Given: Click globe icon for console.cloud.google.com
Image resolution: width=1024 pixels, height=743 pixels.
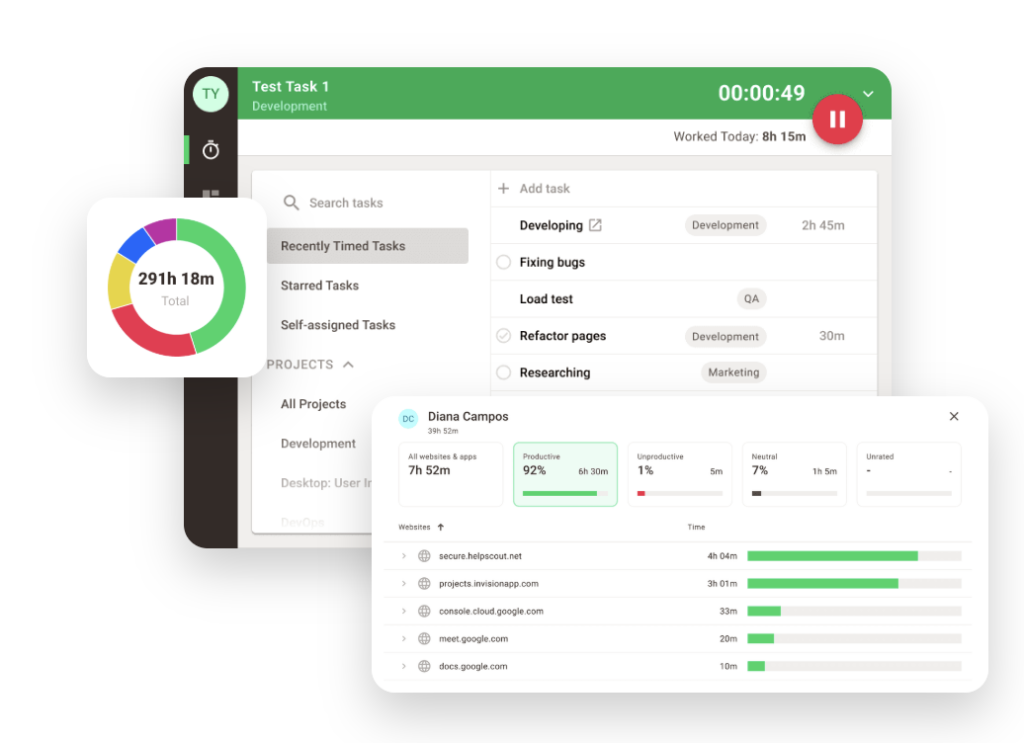Looking at the screenshot, I should pyautogui.click(x=424, y=611).
